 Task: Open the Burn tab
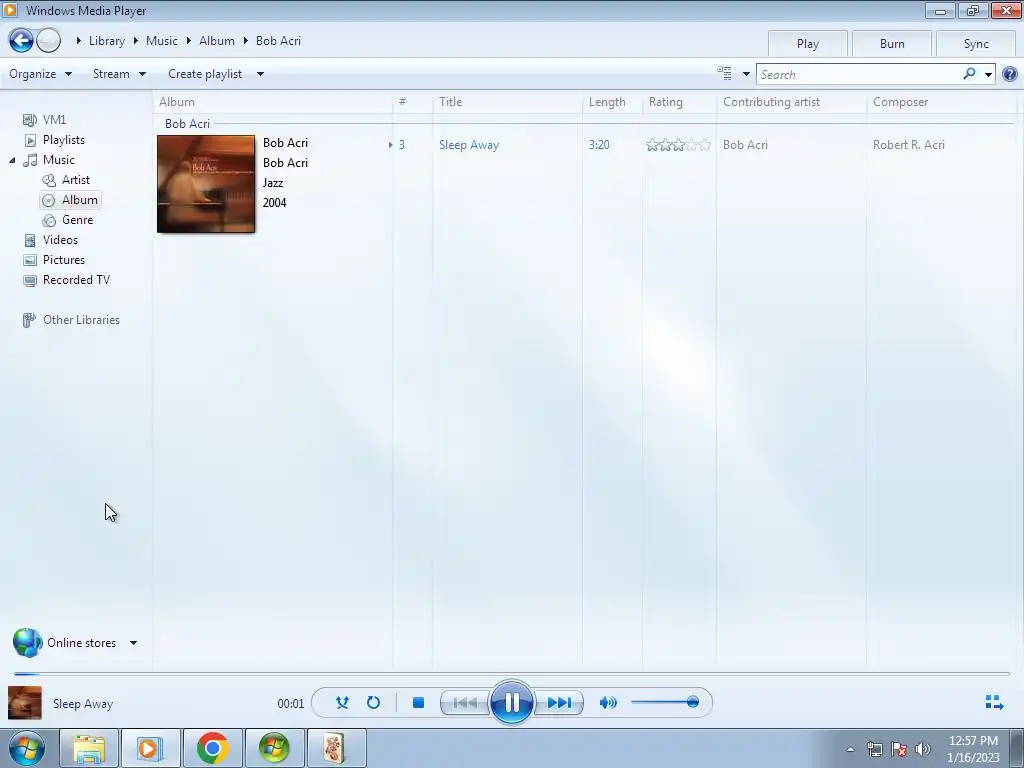click(892, 44)
